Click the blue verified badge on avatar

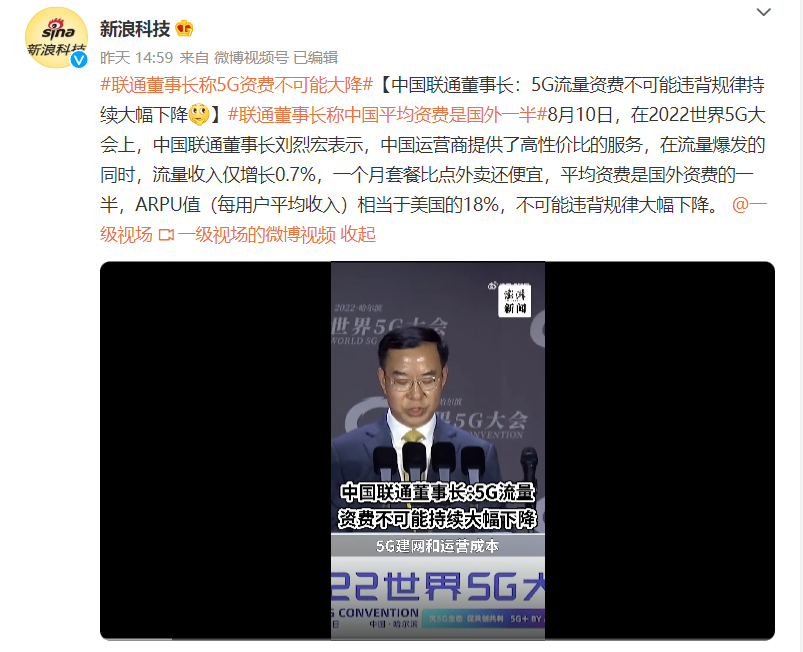pos(78,60)
